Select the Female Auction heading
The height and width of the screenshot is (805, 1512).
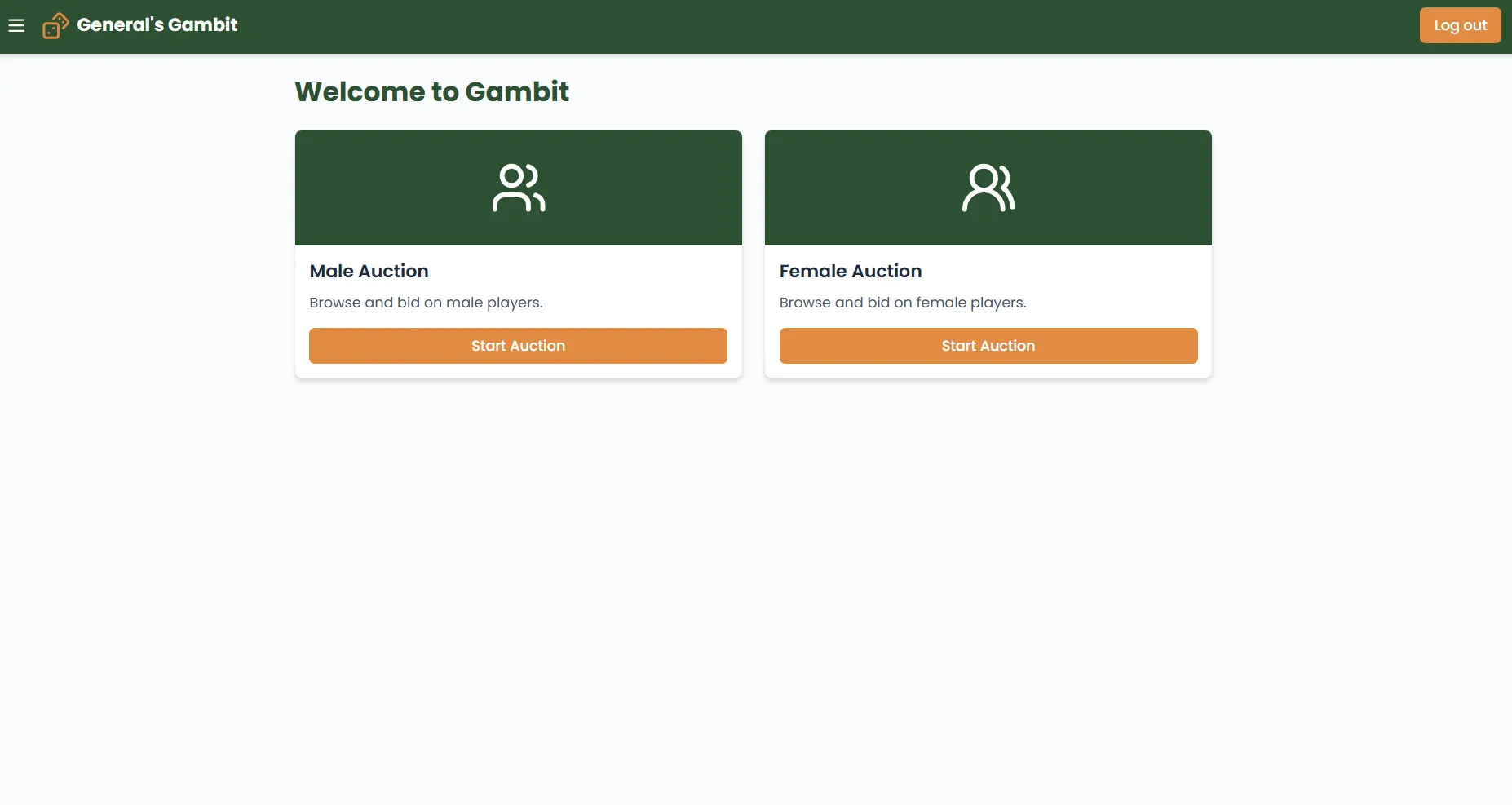[850, 271]
